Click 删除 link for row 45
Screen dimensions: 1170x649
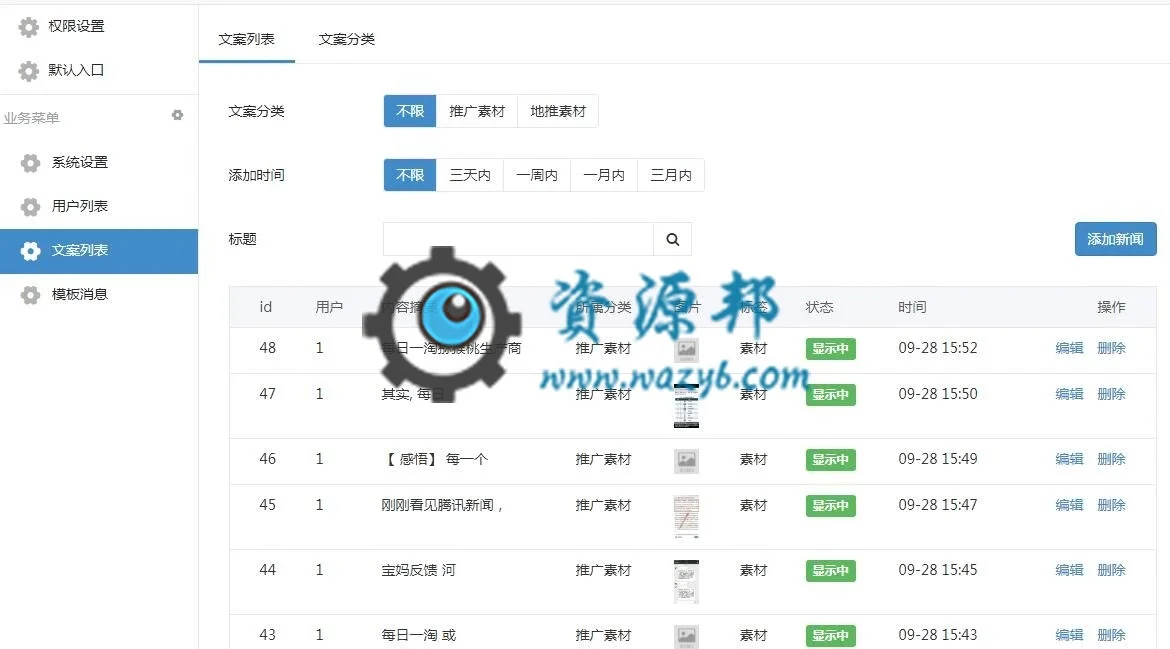click(1111, 505)
